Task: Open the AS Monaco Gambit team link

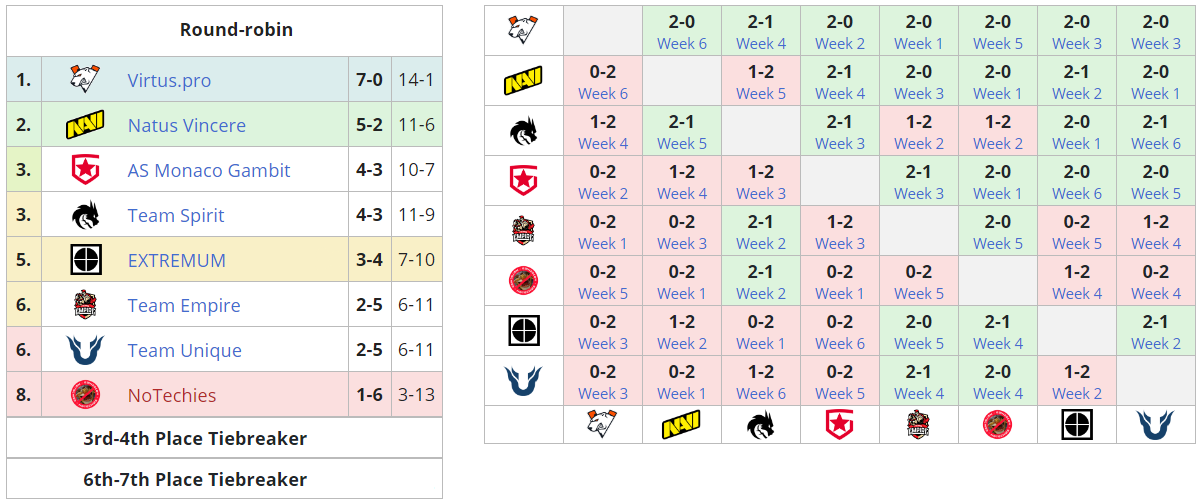Action: coord(208,171)
